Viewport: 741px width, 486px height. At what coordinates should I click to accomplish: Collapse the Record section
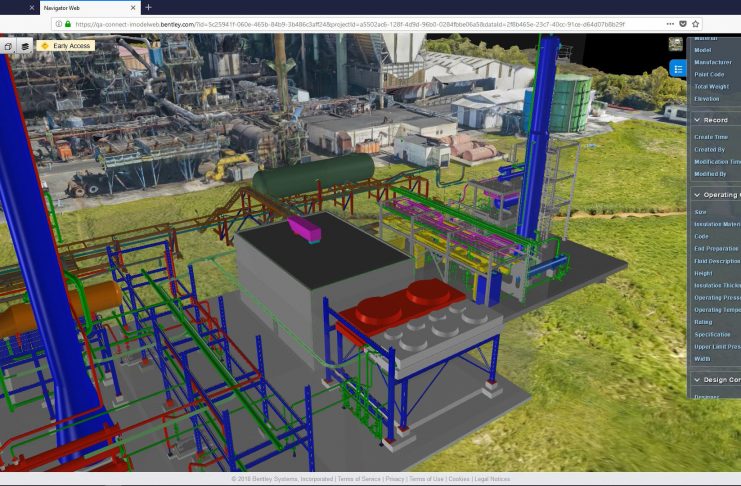click(x=697, y=119)
